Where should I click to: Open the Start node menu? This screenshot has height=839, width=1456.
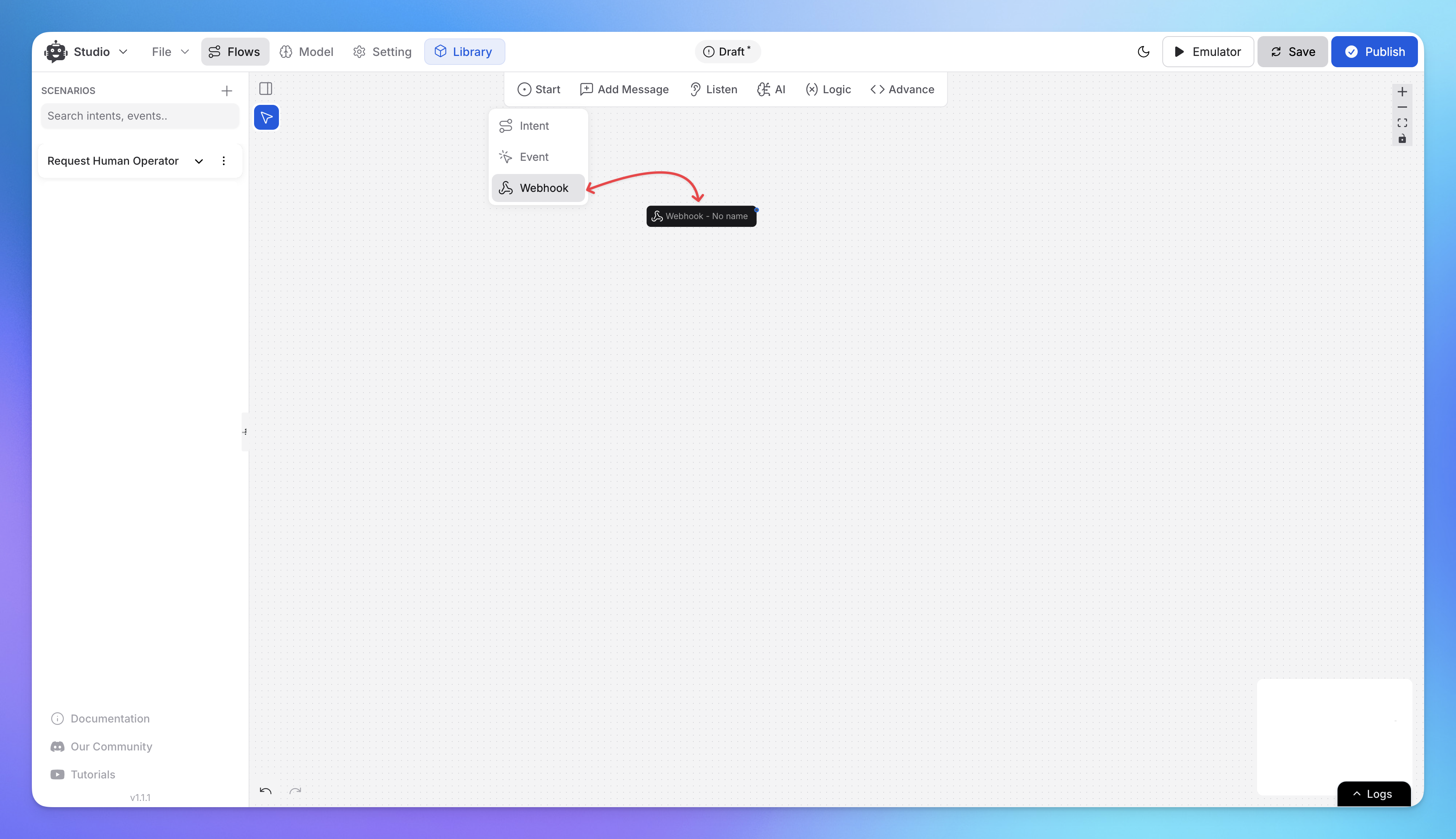pyautogui.click(x=539, y=89)
